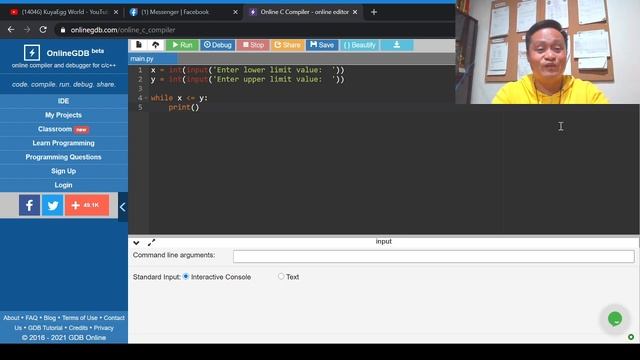
Task: Go to Login in sidebar
Action: coord(63,185)
